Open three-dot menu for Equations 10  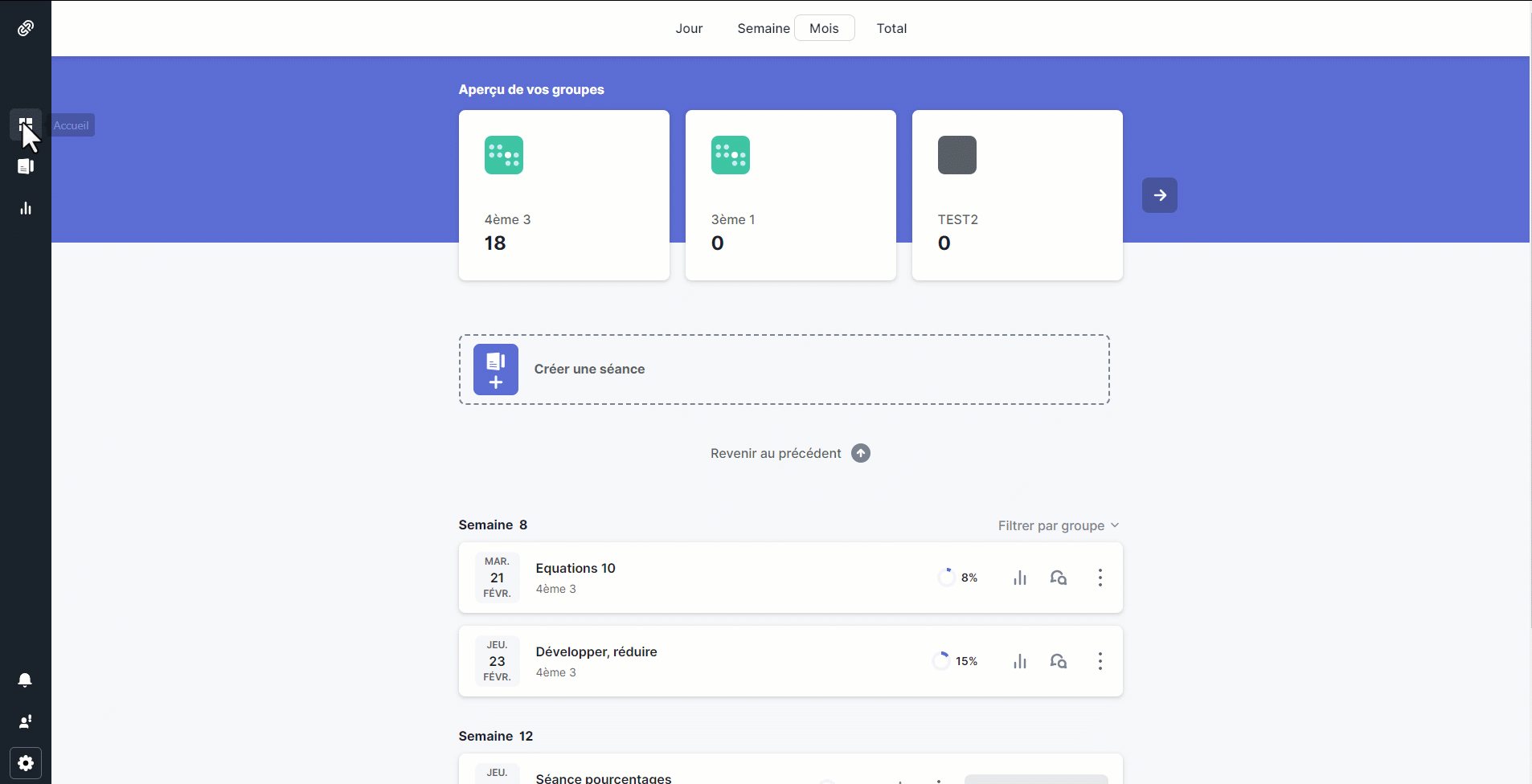coord(1100,578)
